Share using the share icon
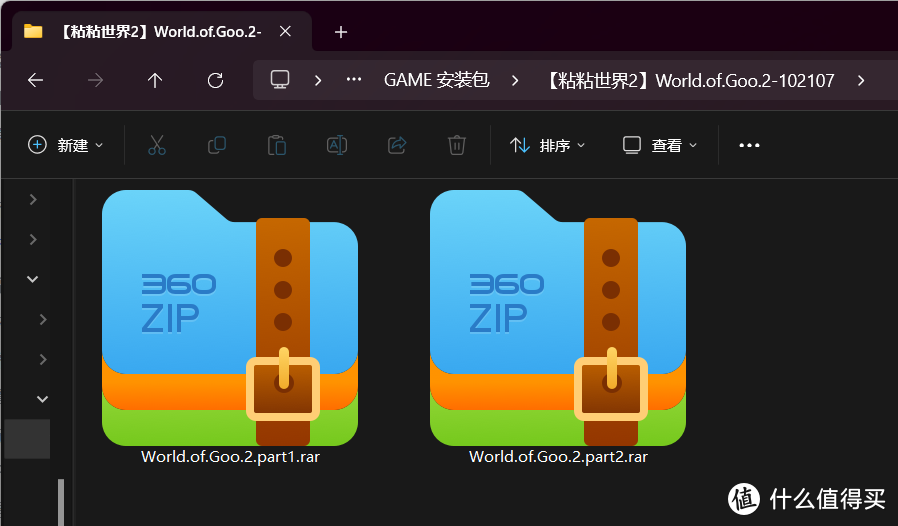This screenshot has height=526, width=898. tap(397, 145)
